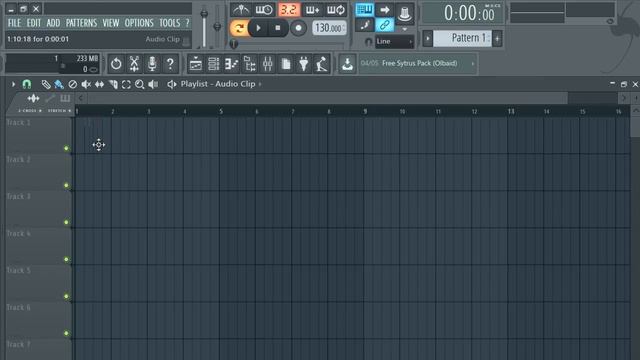Add a new pattern with plus button

pos(497,39)
